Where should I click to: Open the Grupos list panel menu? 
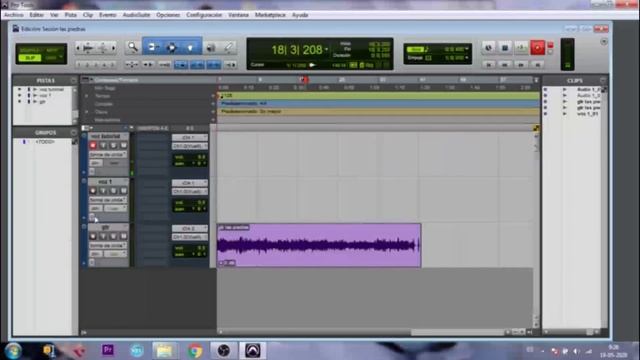tap(73, 133)
